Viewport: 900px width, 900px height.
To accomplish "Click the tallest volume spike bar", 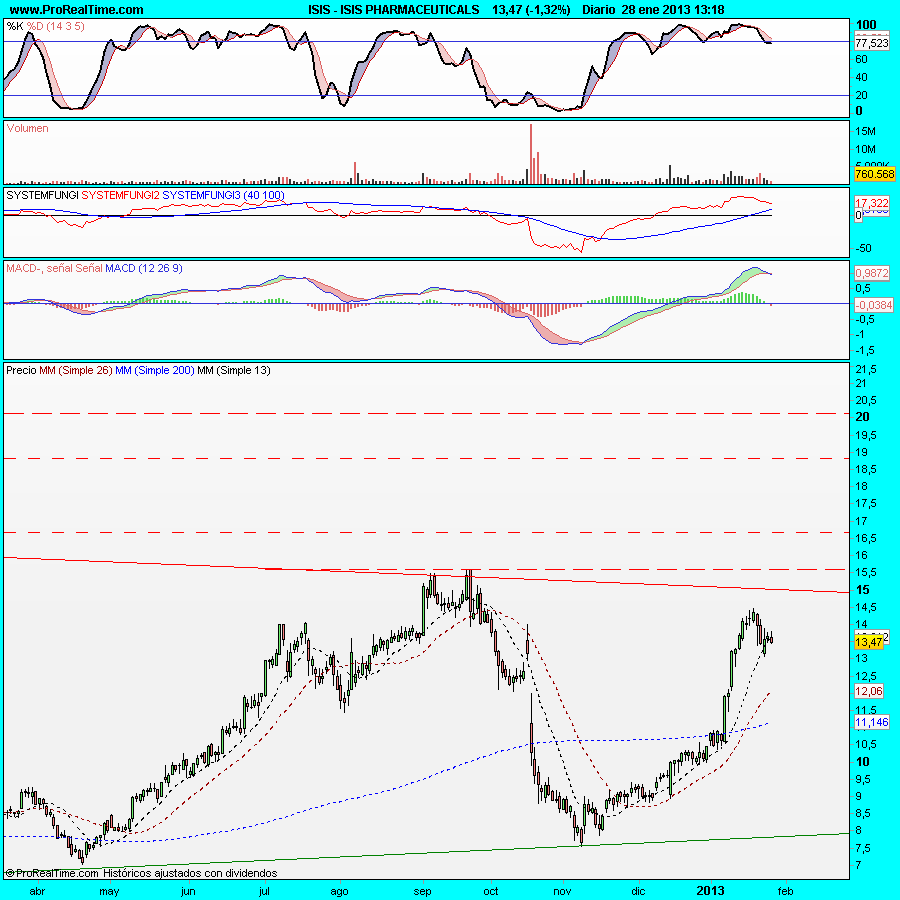I will coord(531,153).
